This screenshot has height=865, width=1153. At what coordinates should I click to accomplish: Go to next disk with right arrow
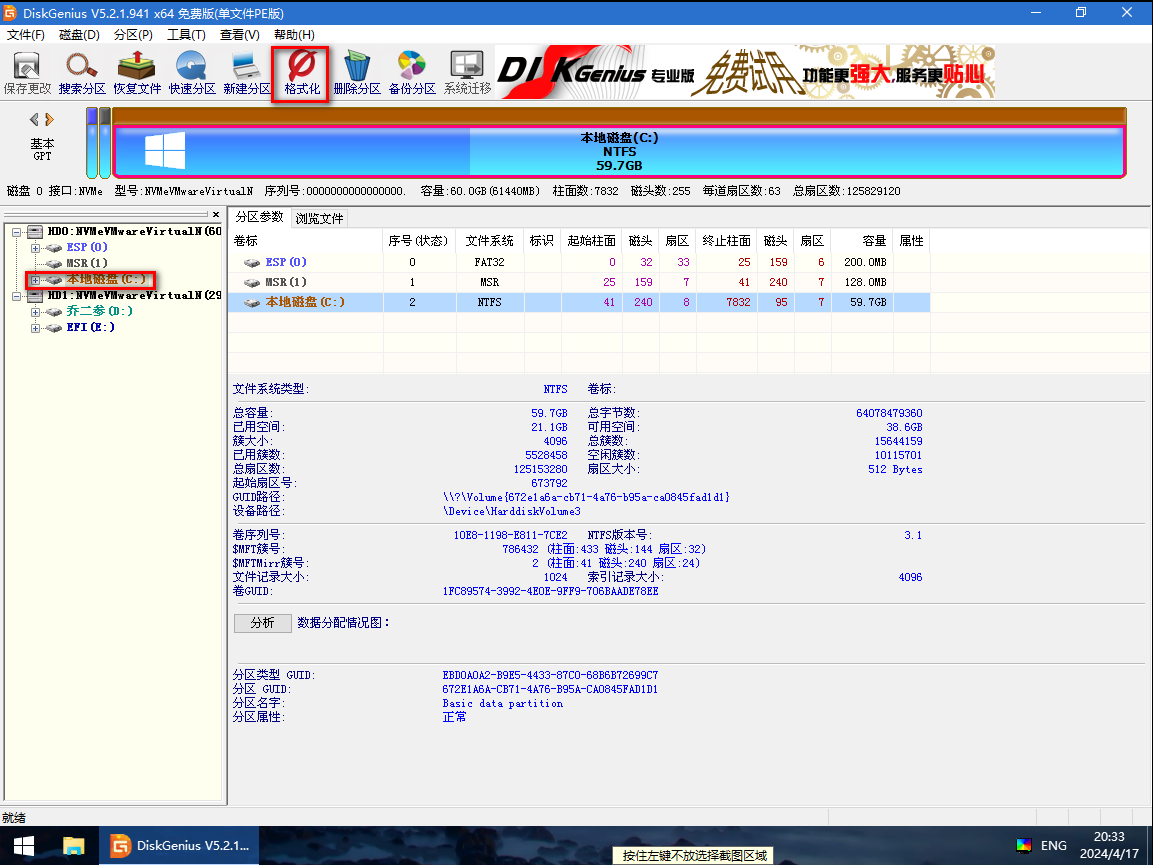tap(49, 119)
